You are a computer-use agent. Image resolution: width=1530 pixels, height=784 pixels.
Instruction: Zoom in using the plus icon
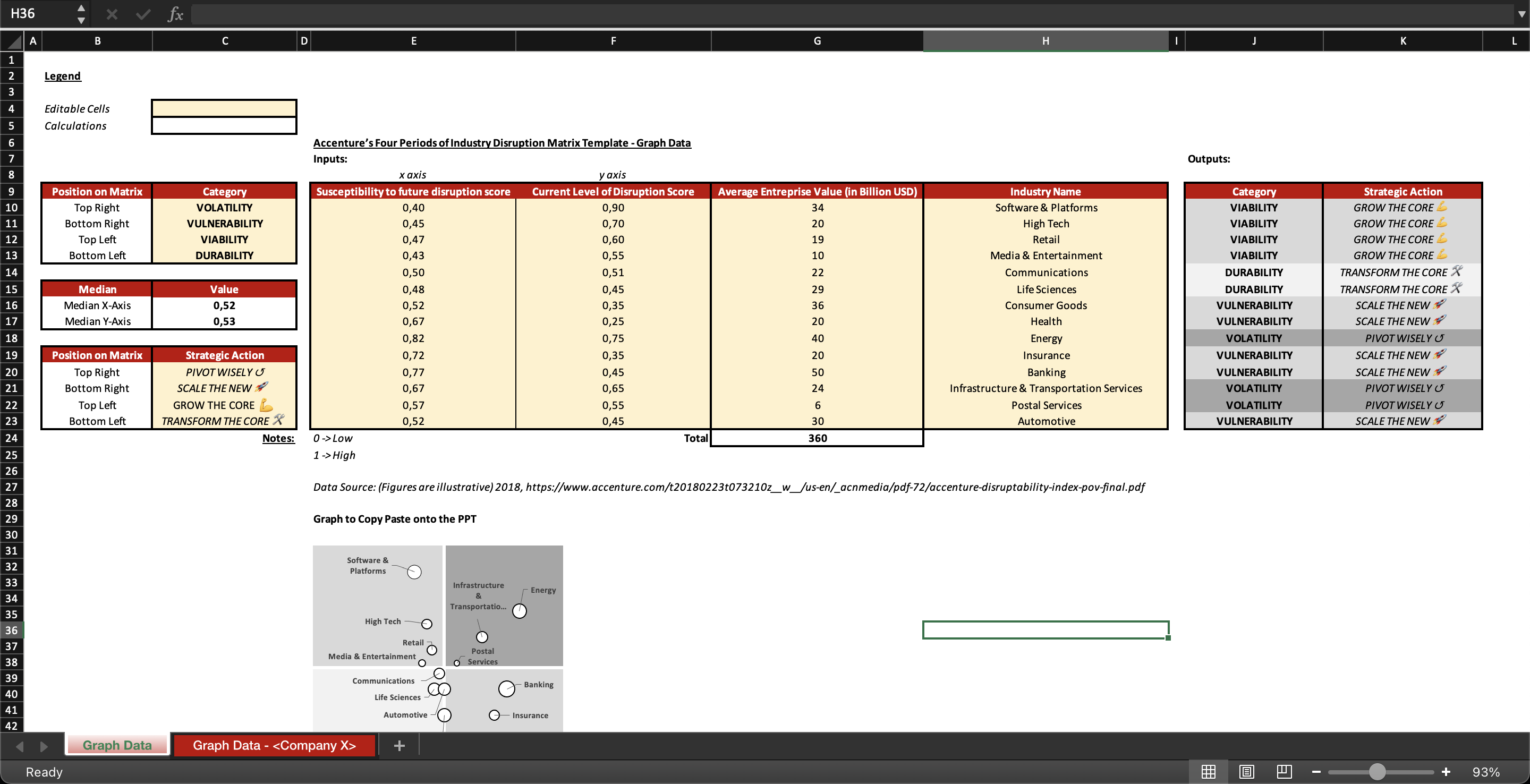1446,772
